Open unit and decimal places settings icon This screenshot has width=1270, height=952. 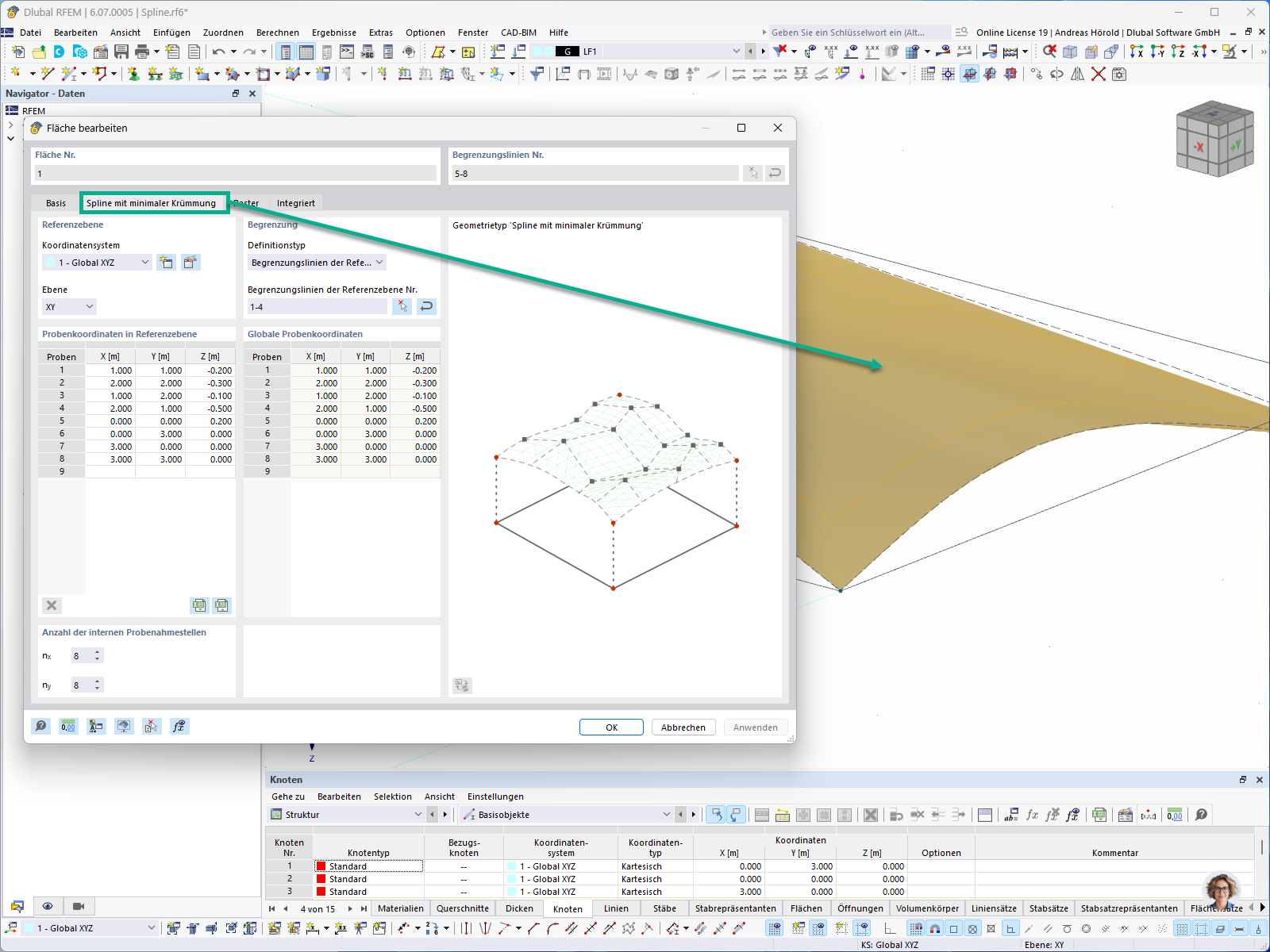click(68, 726)
